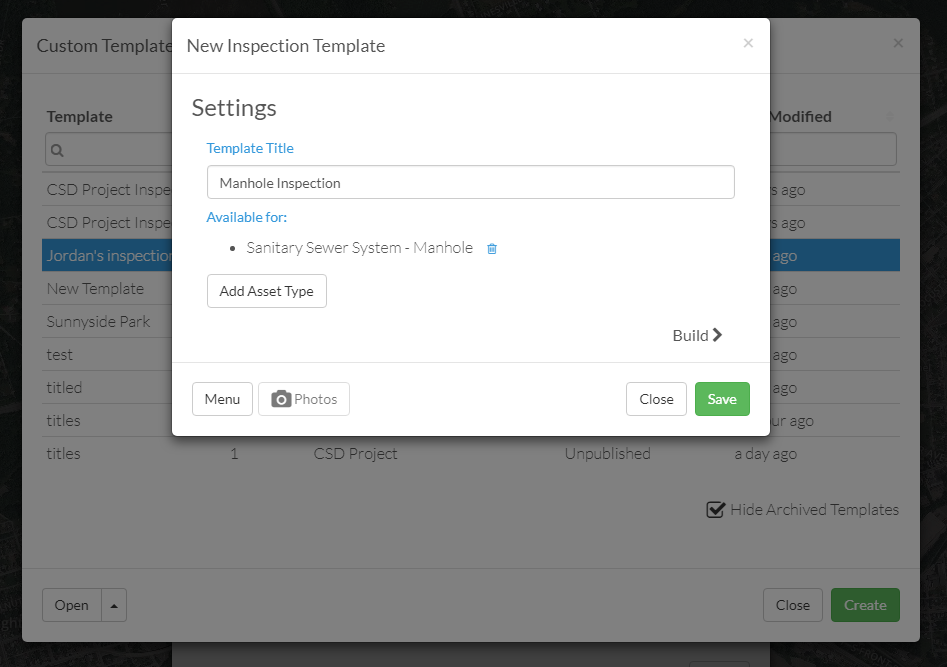The image size is (947, 667).
Task: Expand the Open button dropdown arrow
Action: [x=114, y=605]
